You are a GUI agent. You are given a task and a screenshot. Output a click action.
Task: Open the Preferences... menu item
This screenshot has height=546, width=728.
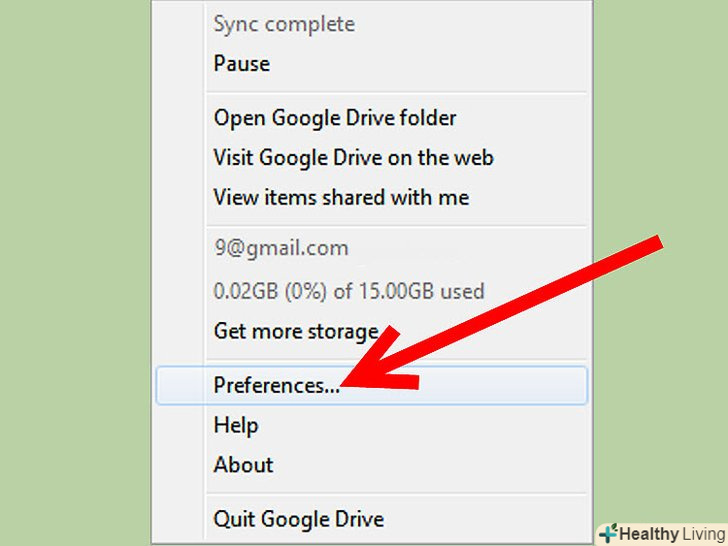coord(277,386)
